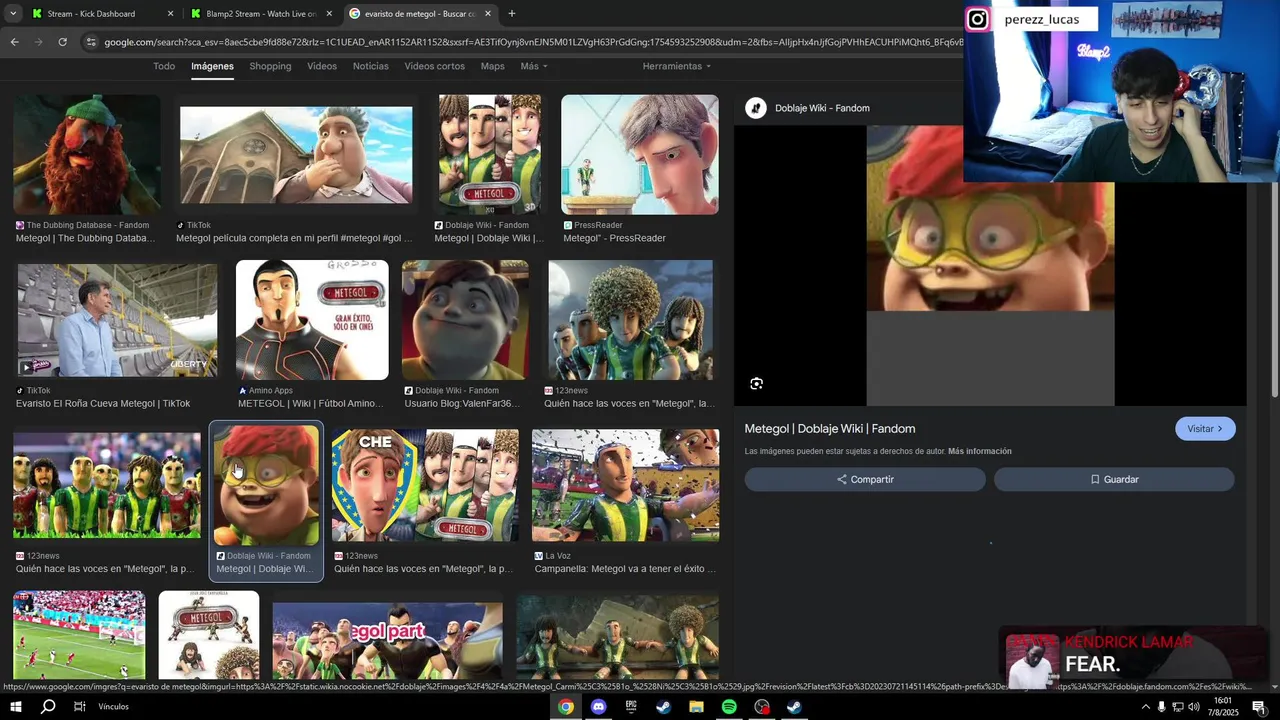Close the Stream - Kick Dashboard tab

click(170, 14)
